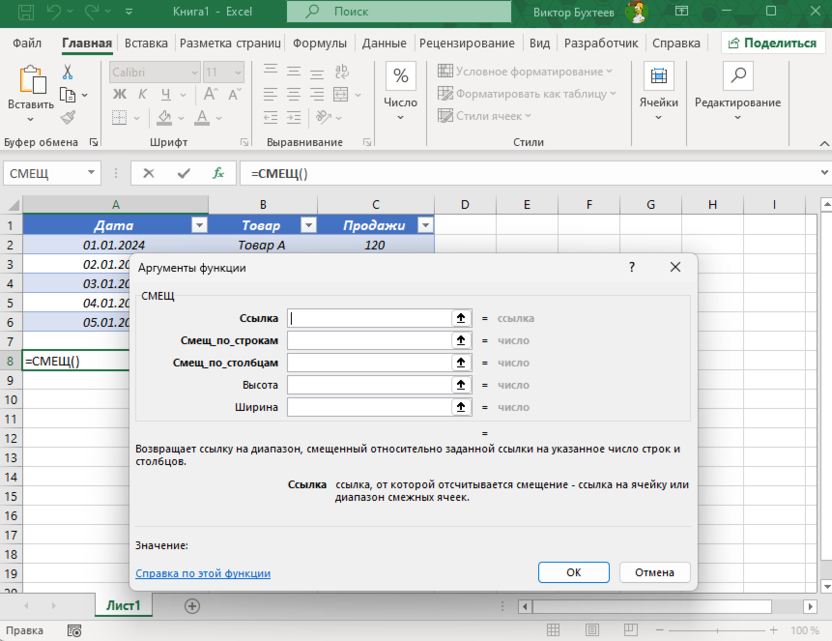
Task: Switch to the Вставка tab
Action: click(x=146, y=43)
